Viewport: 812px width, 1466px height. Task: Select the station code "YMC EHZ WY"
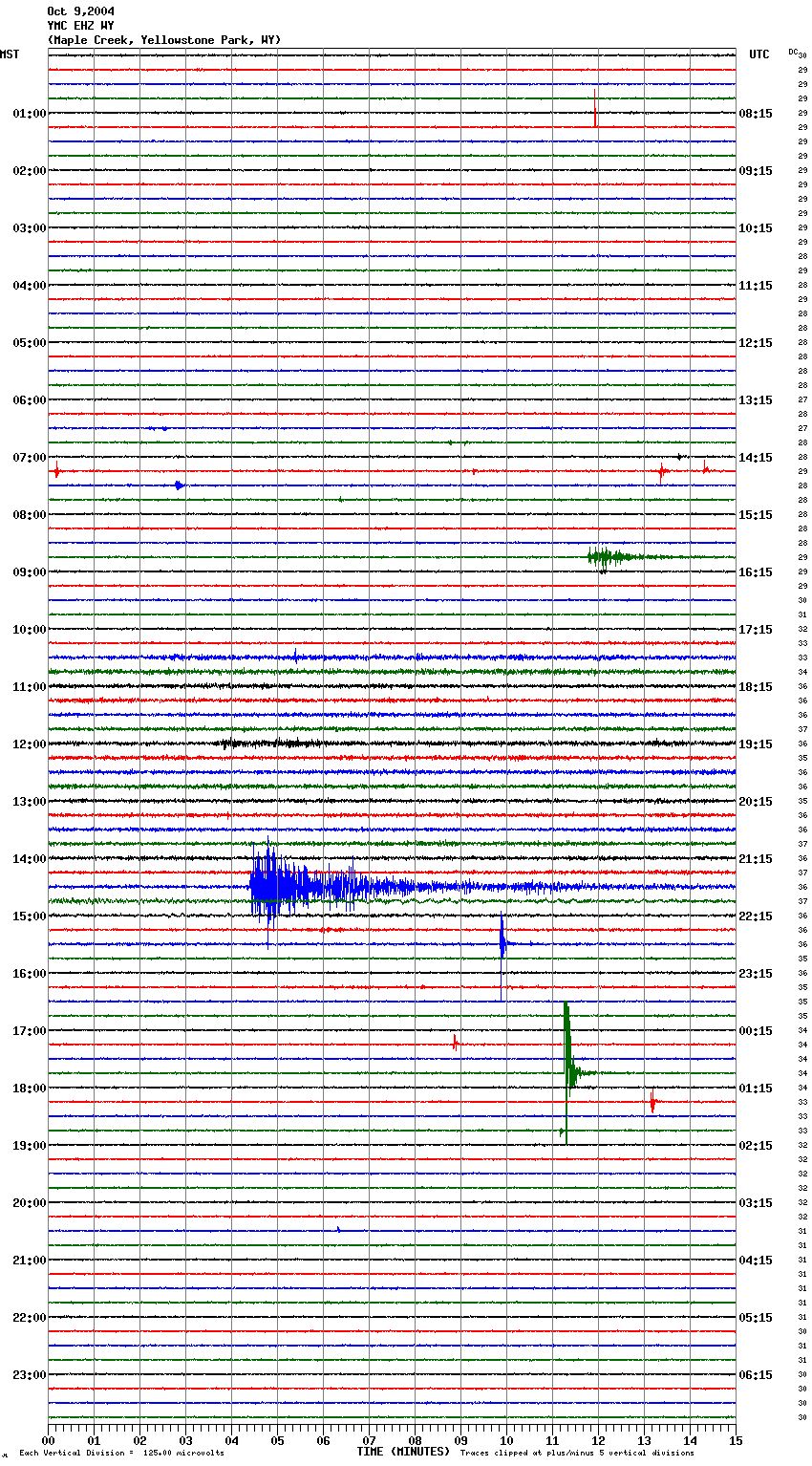pos(81,26)
